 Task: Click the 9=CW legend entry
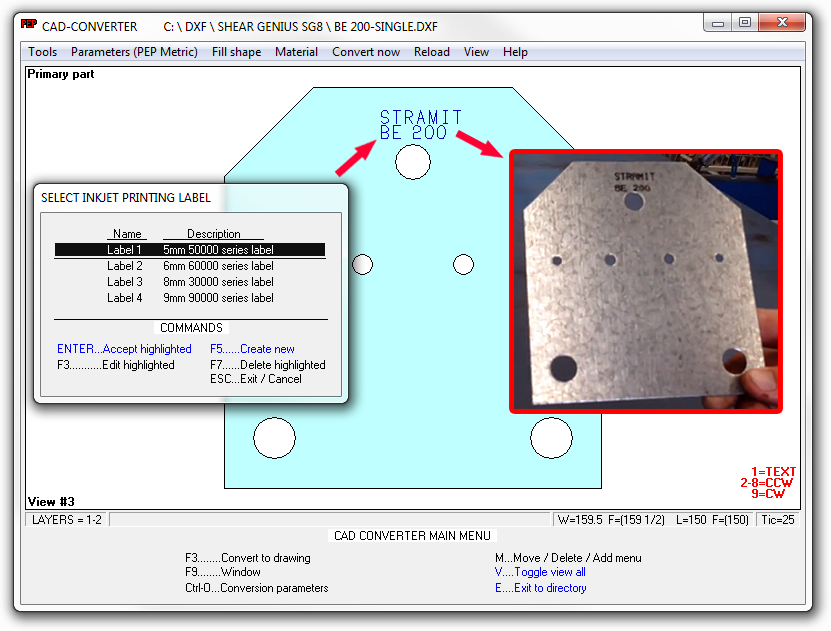click(768, 494)
